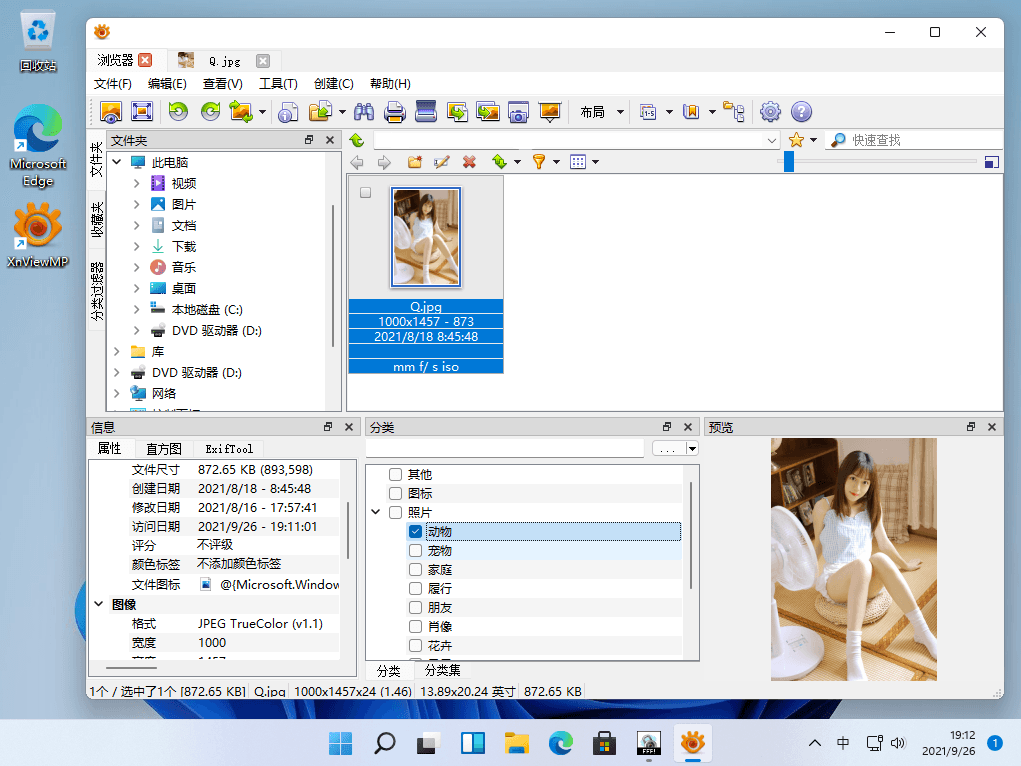The image size is (1021, 766).
Task: Open the scanner import icon
Action: pyautogui.click(x=426, y=112)
